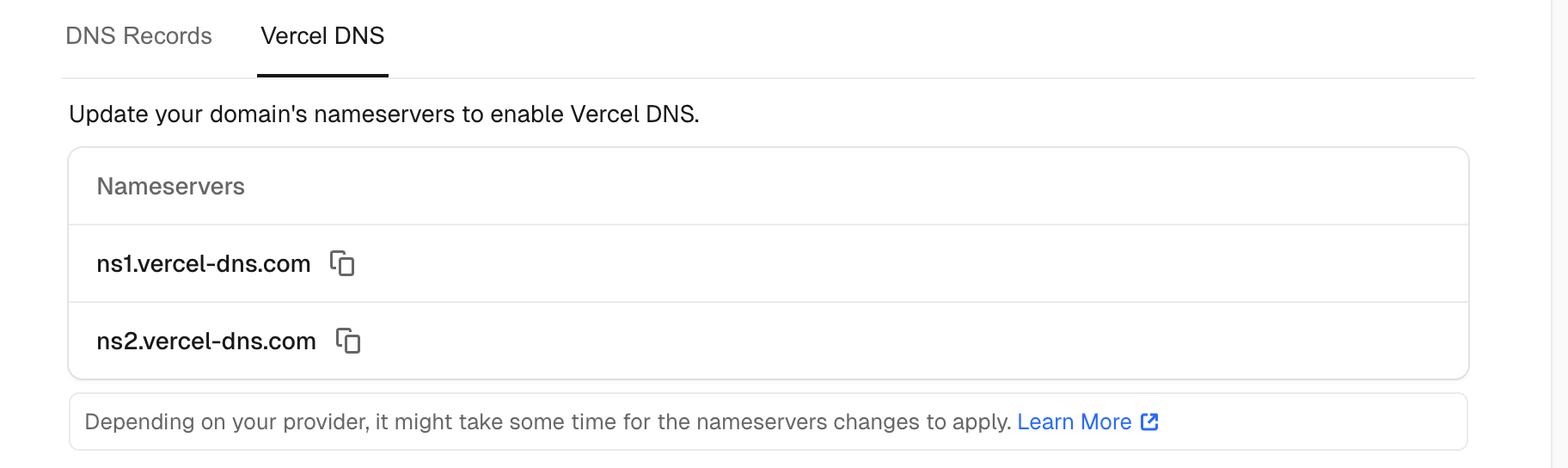Image resolution: width=1568 pixels, height=468 pixels.
Task: Select the Vercel DNS tab
Action: (322, 36)
